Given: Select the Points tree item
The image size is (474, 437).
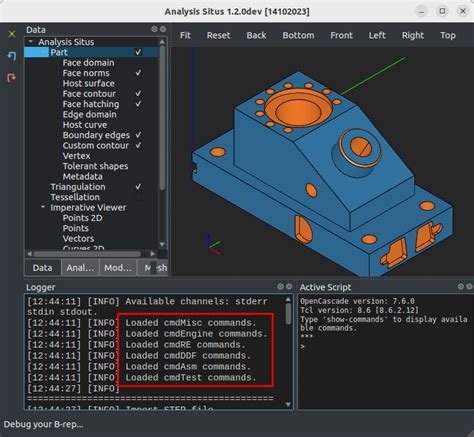Looking at the screenshot, I should pos(76,228).
